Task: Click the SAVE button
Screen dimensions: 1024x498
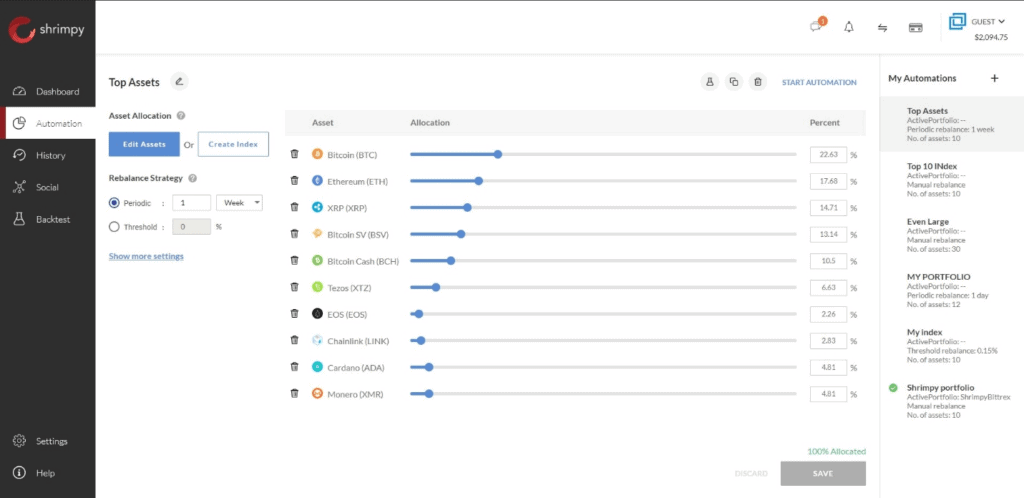Action: pyautogui.click(x=823, y=474)
